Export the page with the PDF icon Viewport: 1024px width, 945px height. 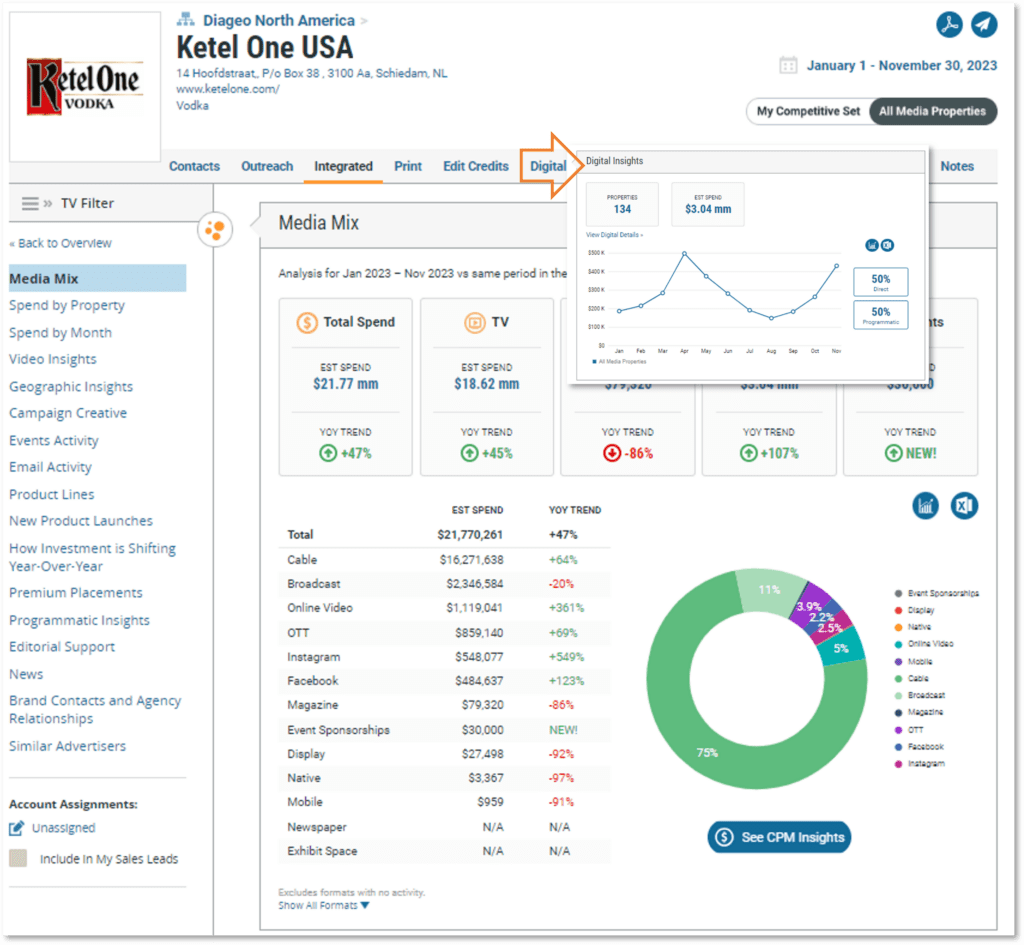[949, 25]
